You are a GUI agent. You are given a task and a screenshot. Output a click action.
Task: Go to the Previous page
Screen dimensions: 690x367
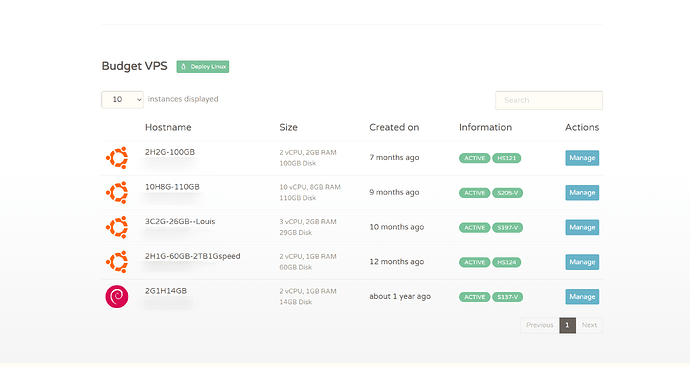pos(540,325)
